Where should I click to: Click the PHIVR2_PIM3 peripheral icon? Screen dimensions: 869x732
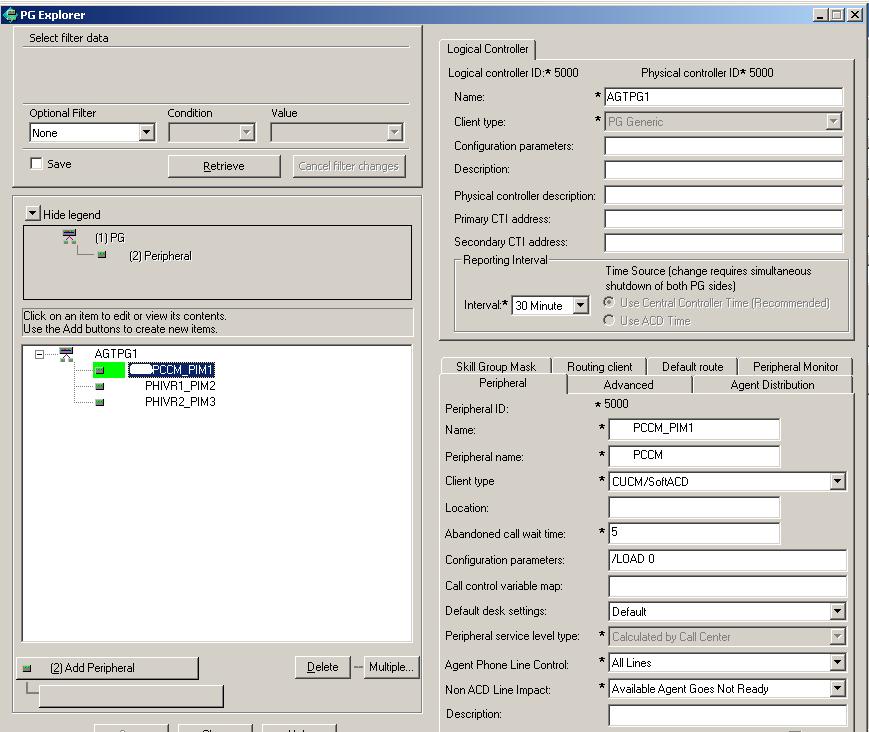(100, 402)
